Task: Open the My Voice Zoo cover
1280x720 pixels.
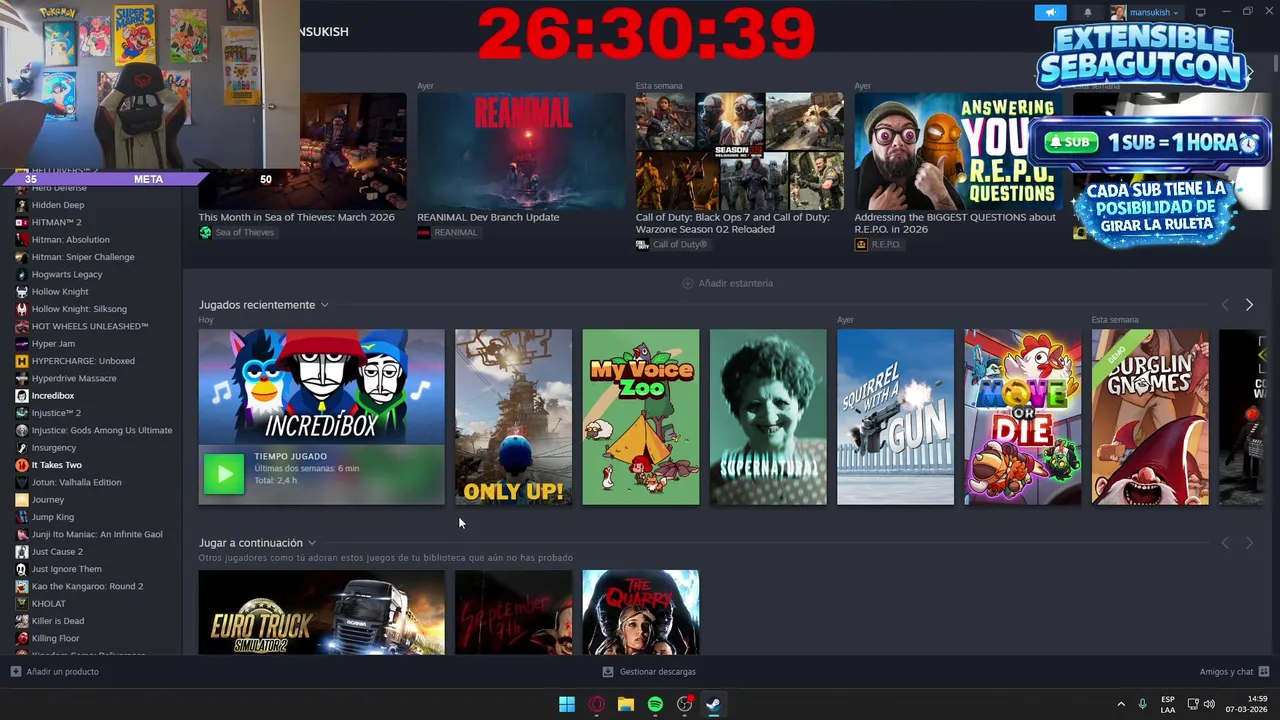Action: pos(641,417)
